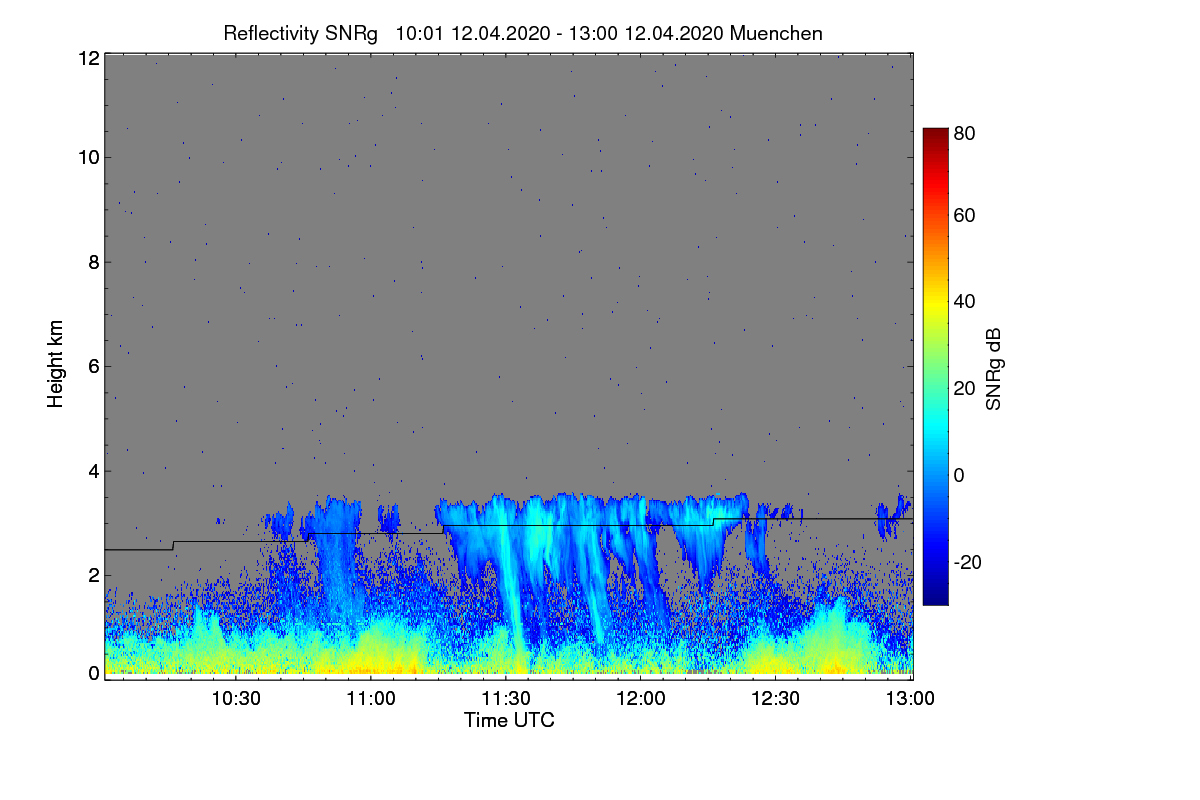Click the 'Height km' axis label
Image resolution: width=1200 pixels, height=800 pixels.
(x=55, y=364)
